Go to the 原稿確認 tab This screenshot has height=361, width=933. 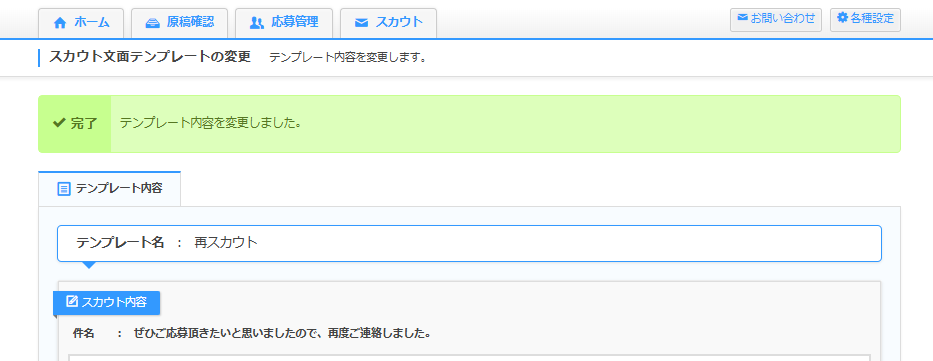[180, 23]
